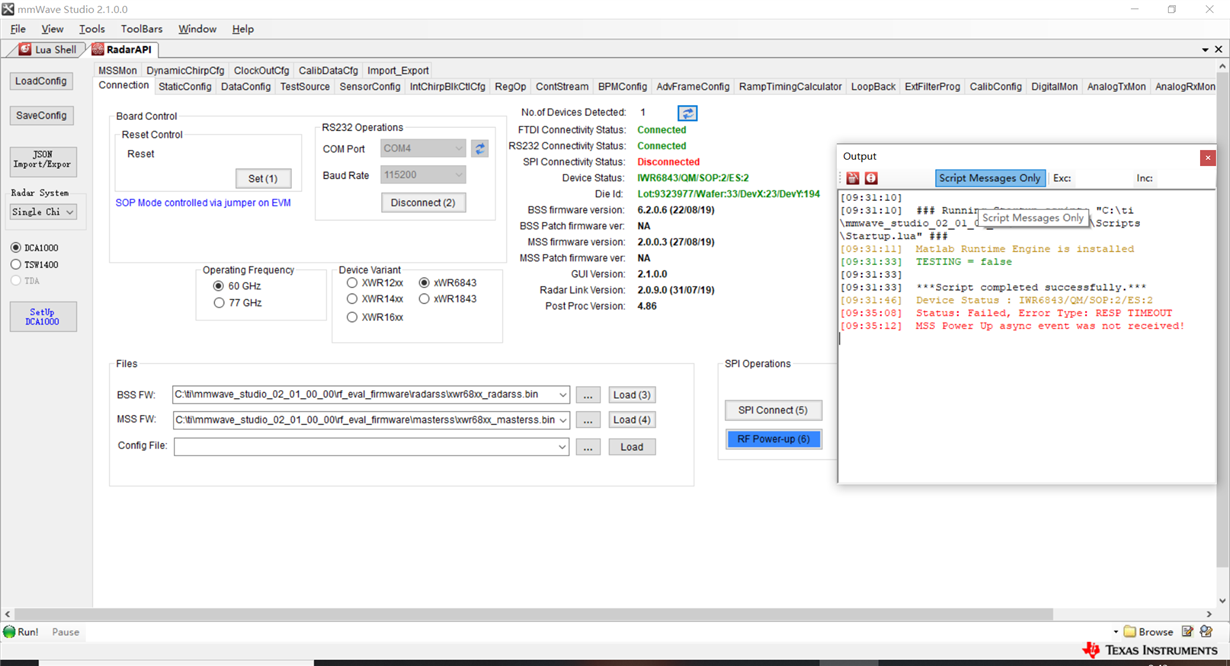Click the SPI Connect (5) button
This screenshot has width=1230, height=666.
(773, 410)
